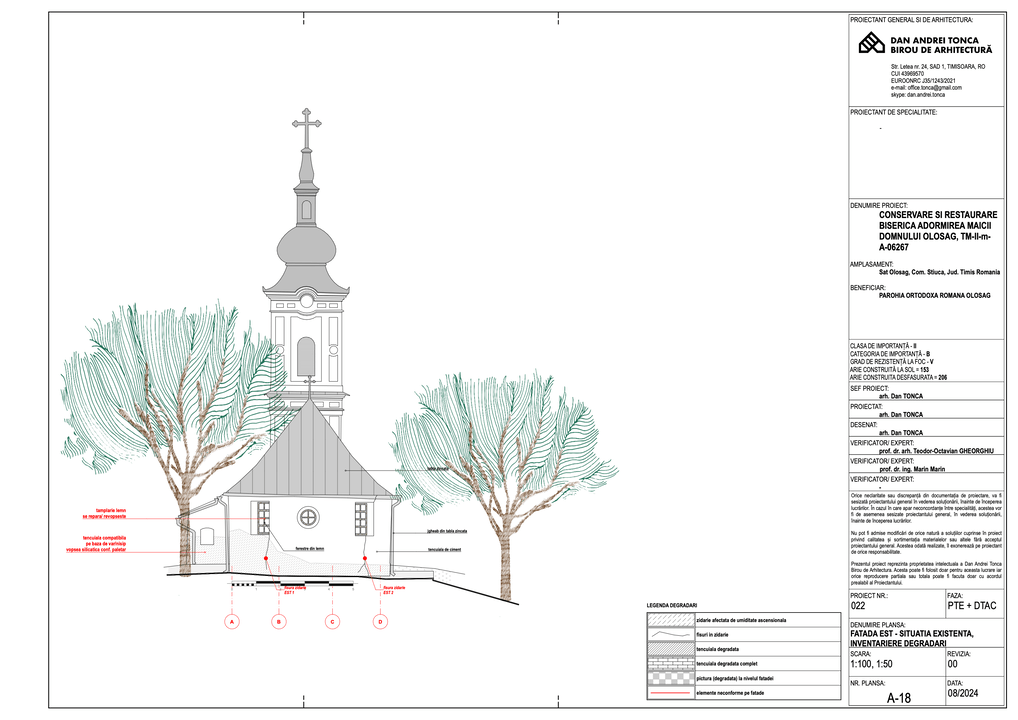This screenshot has width=1018, height=720.
Task: Click the Dan Andrei Tonca logo icon
Action: point(872,43)
